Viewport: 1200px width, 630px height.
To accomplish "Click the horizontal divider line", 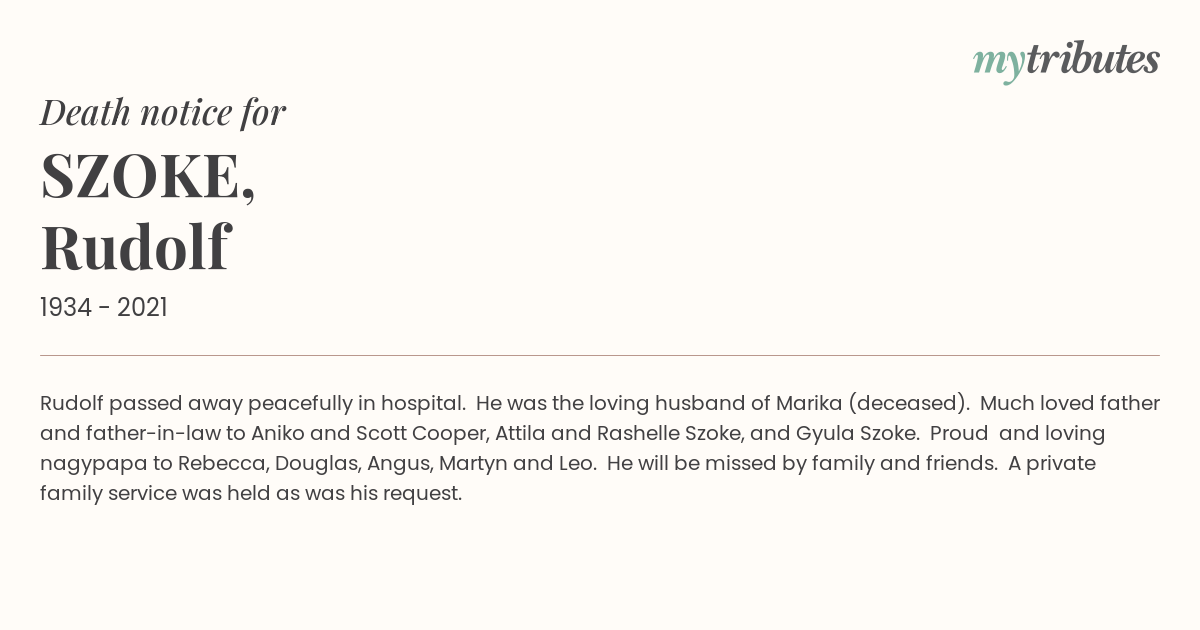I will (600, 355).
